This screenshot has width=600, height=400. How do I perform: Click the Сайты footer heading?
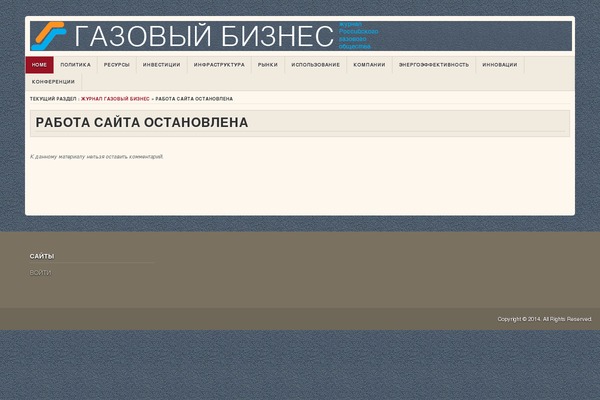tap(42, 256)
